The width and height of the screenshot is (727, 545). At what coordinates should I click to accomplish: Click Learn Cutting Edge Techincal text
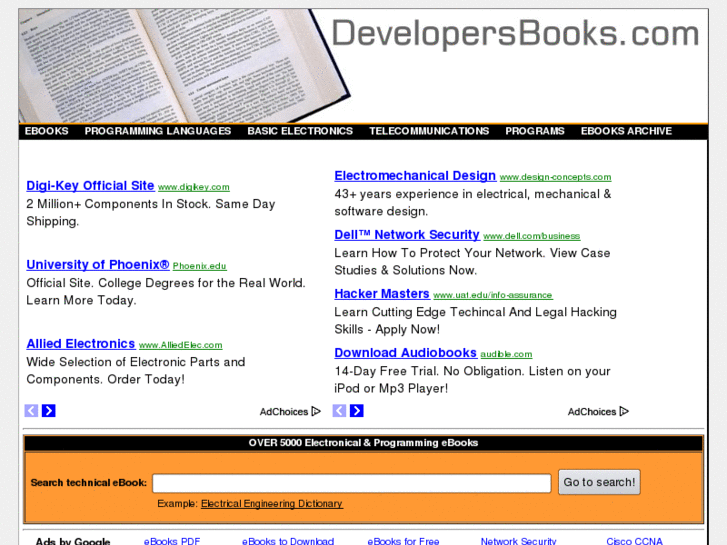pyautogui.click(x=475, y=321)
